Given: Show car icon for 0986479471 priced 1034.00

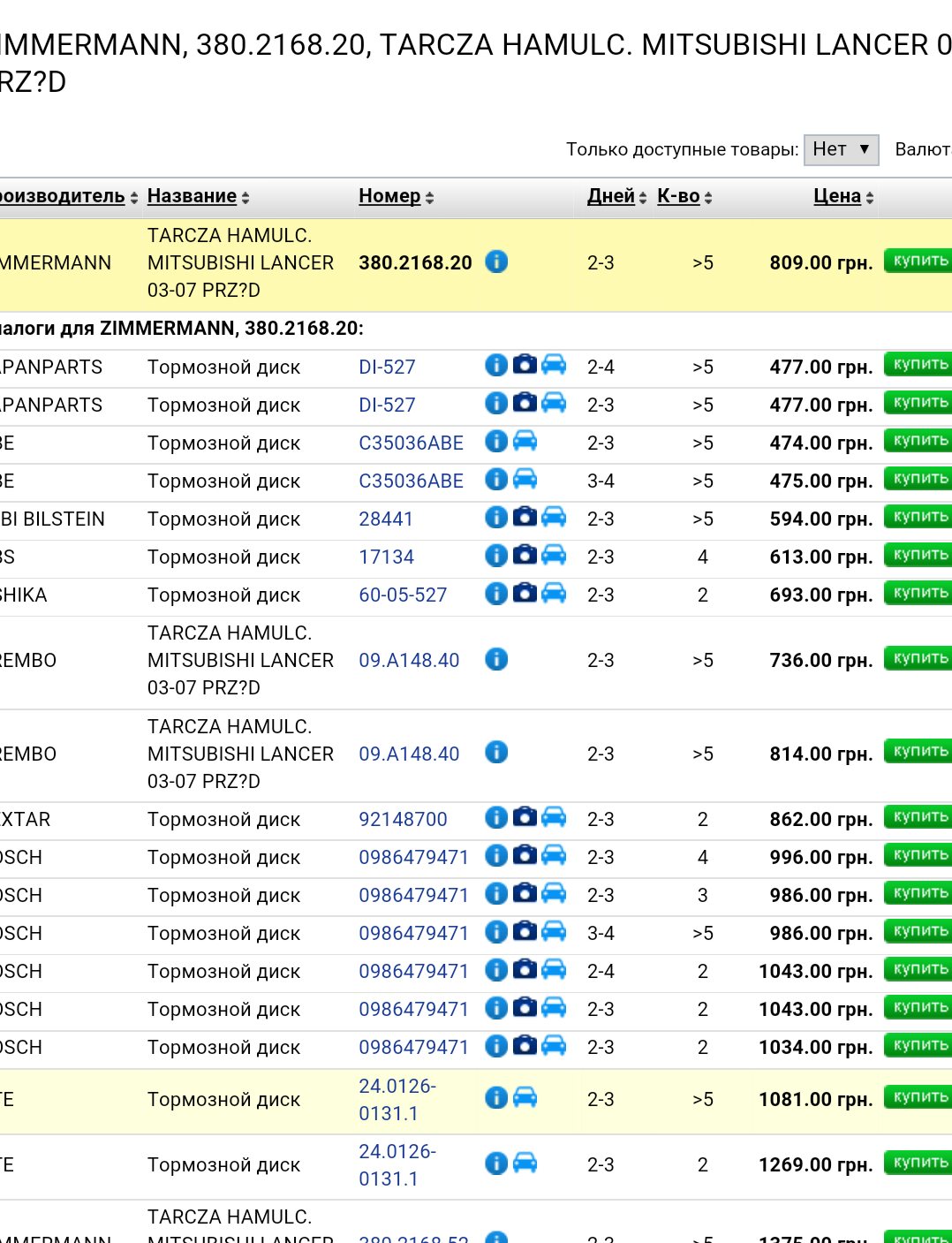Looking at the screenshot, I should click(554, 1045).
